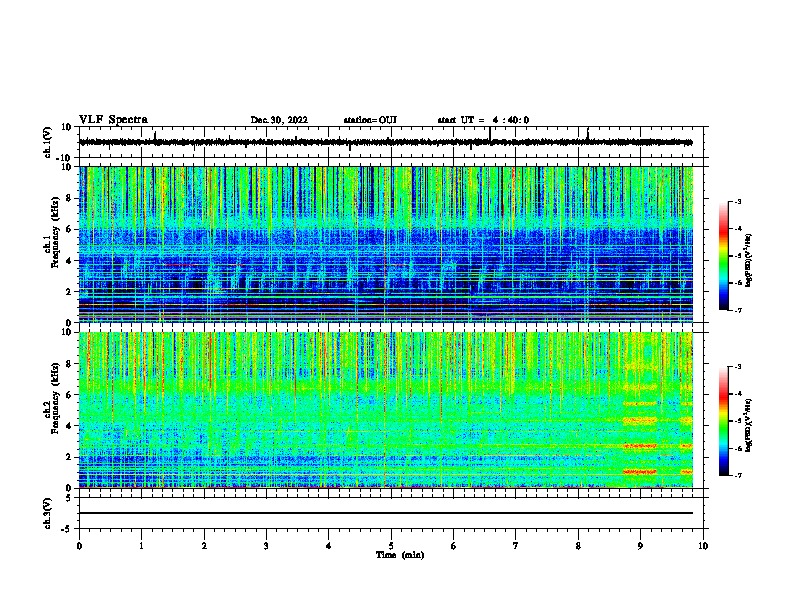This screenshot has height=612, width=792.
Task: Click the "-7" label on ch.1 color bar
Action: coord(738,310)
